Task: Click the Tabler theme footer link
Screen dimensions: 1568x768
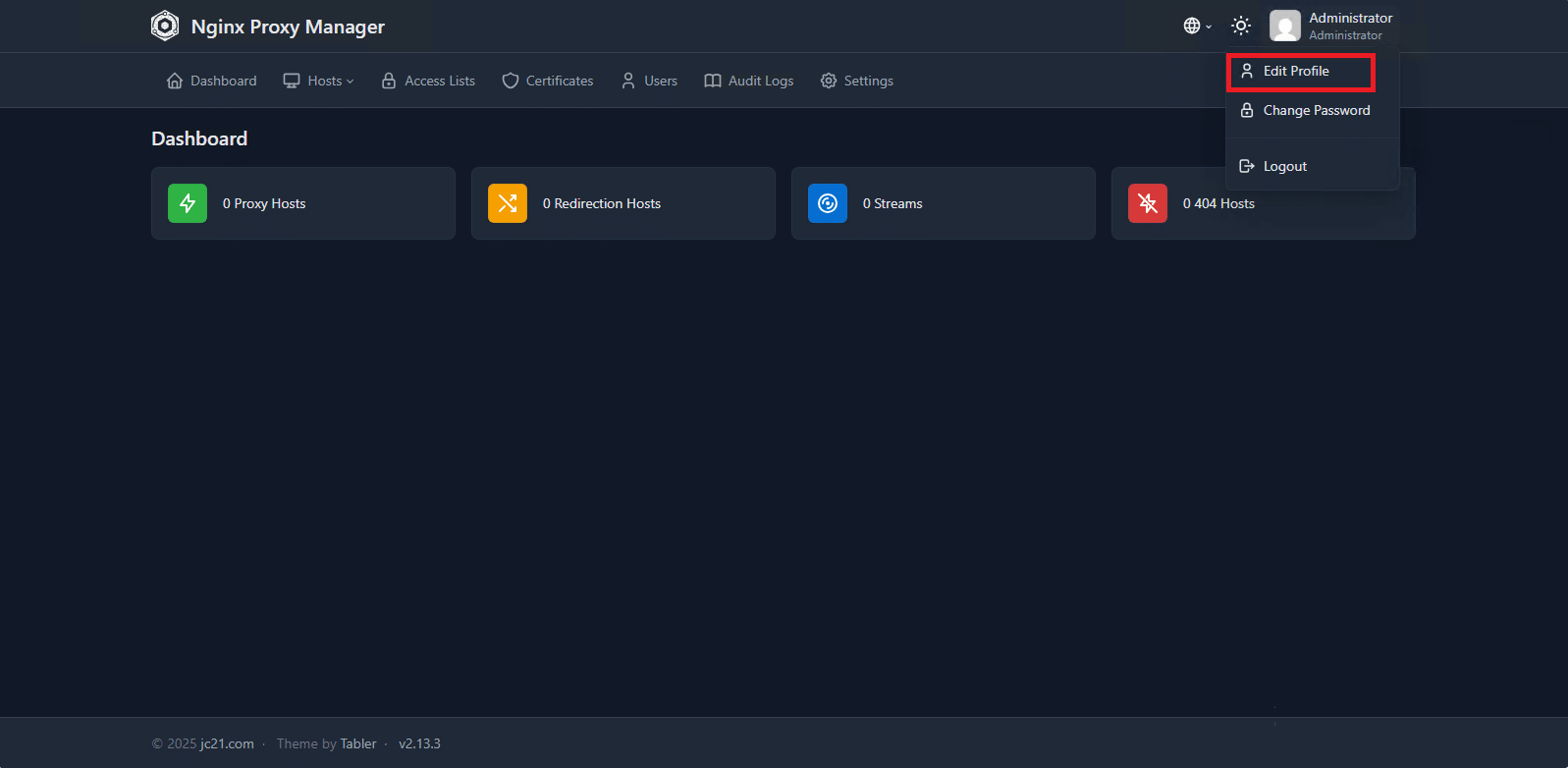Action: point(358,743)
